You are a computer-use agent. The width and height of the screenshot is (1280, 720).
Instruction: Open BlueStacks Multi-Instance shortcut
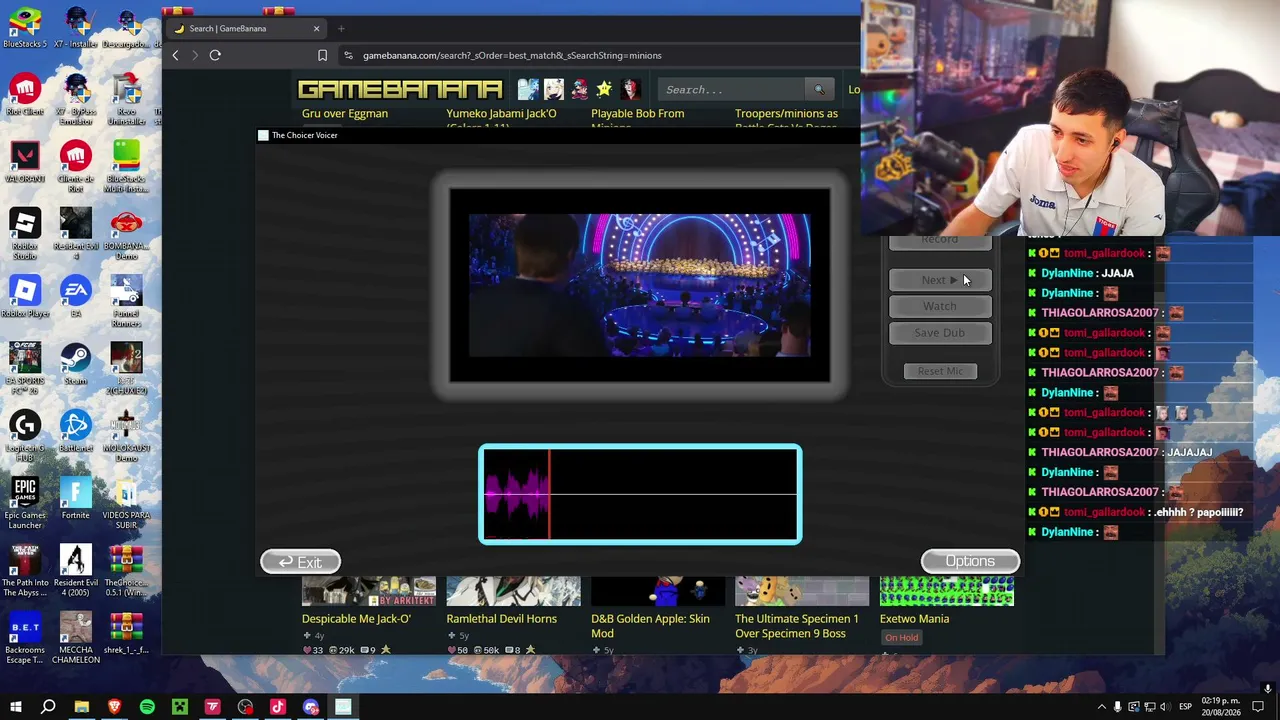click(126, 167)
